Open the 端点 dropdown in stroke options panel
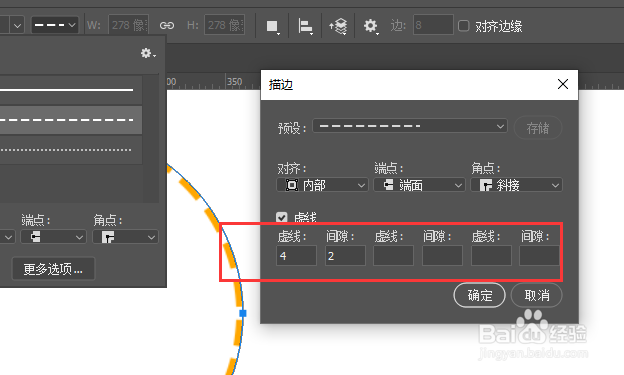Screen dimensions: 624x375 pyautogui.click(x=53, y=237)
